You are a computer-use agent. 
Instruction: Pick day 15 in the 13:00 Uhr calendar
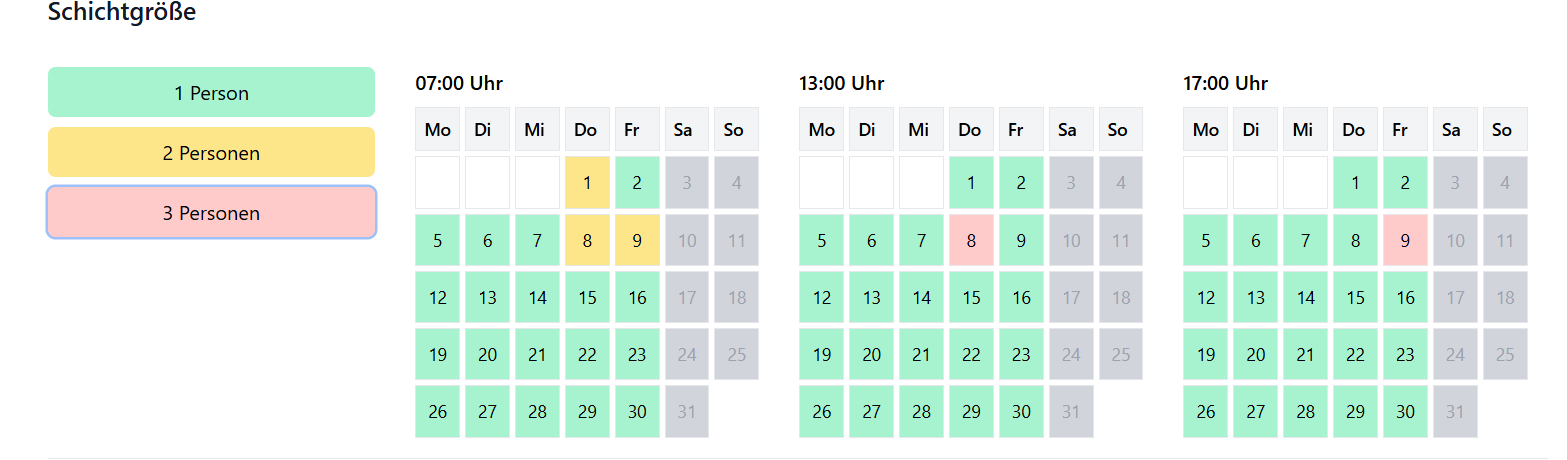click(971, 297)
